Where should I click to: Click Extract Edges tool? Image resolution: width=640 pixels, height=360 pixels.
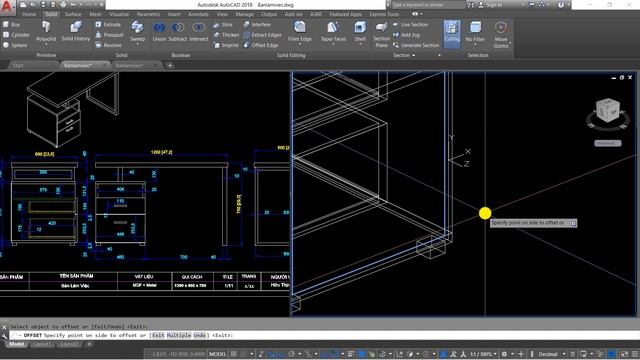(262, 35)
